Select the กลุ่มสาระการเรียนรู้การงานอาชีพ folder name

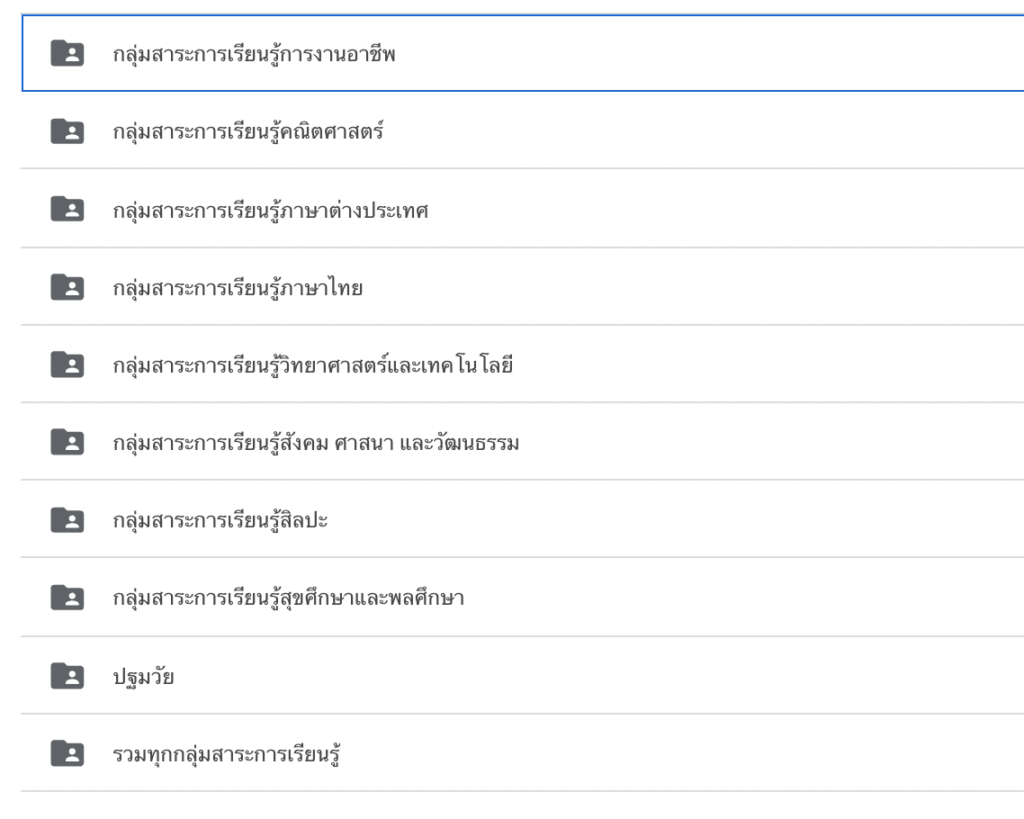[x=254, y=53]
